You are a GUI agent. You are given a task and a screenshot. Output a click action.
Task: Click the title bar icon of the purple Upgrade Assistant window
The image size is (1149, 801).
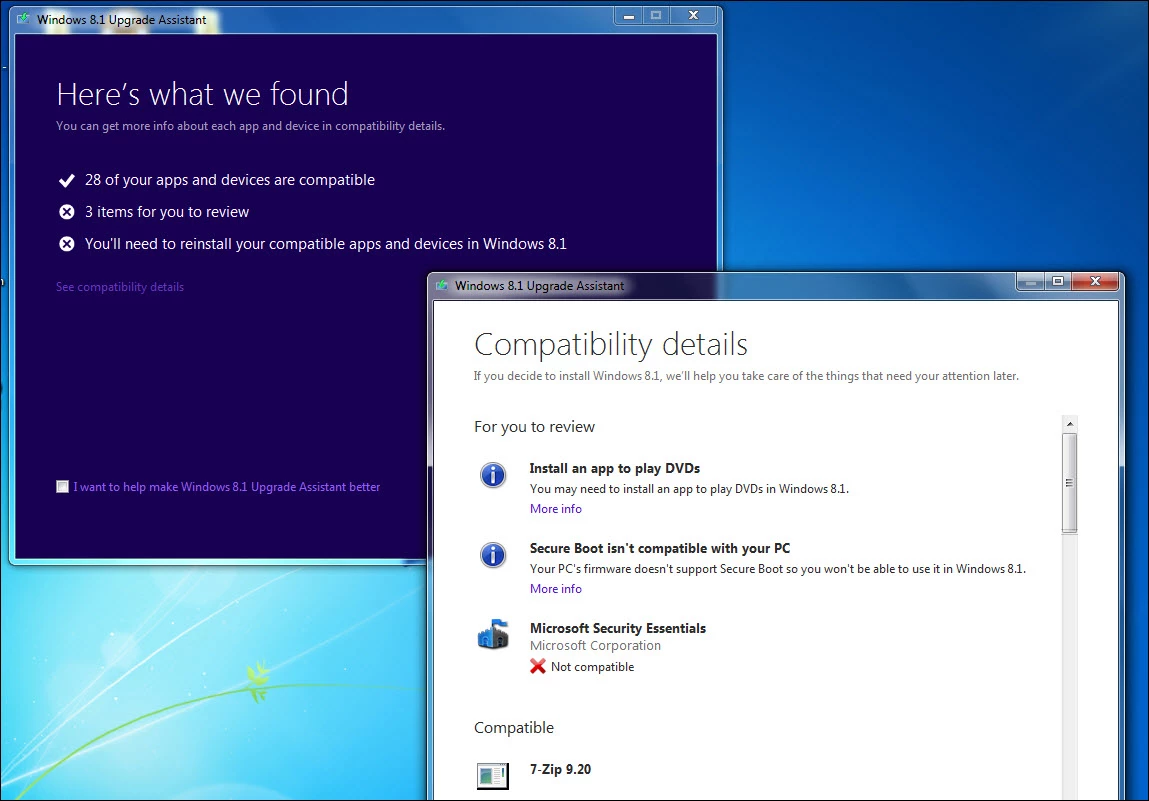point(23,19)
